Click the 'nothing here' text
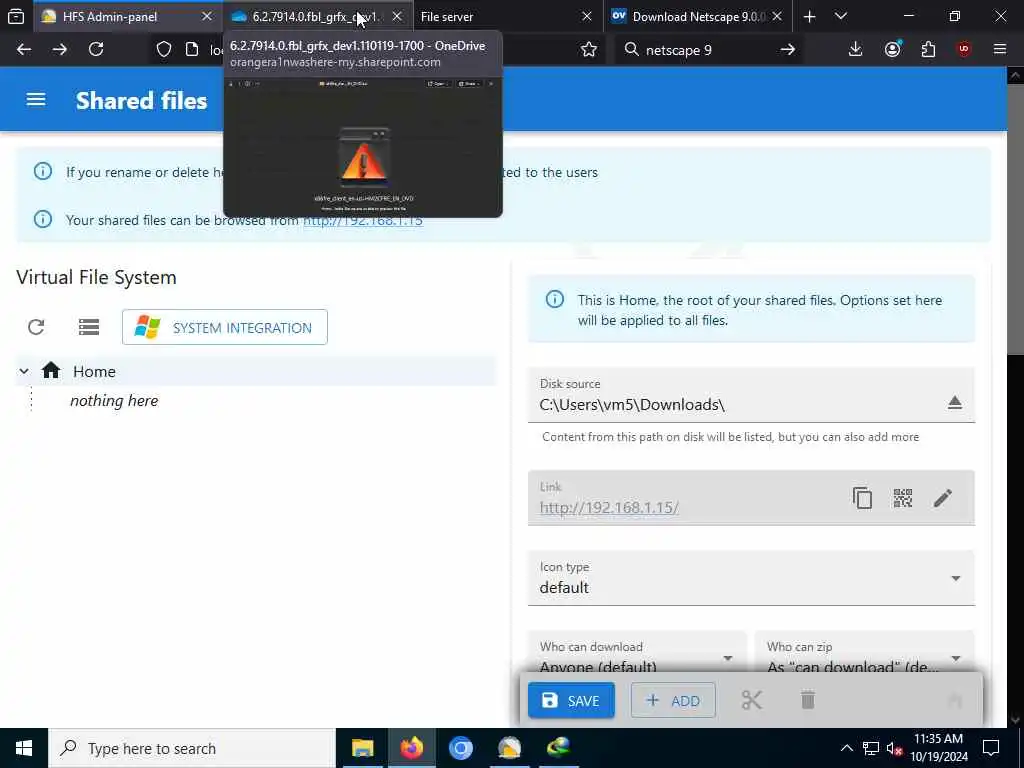This screenshot has width=1024, height=768. 114,400
